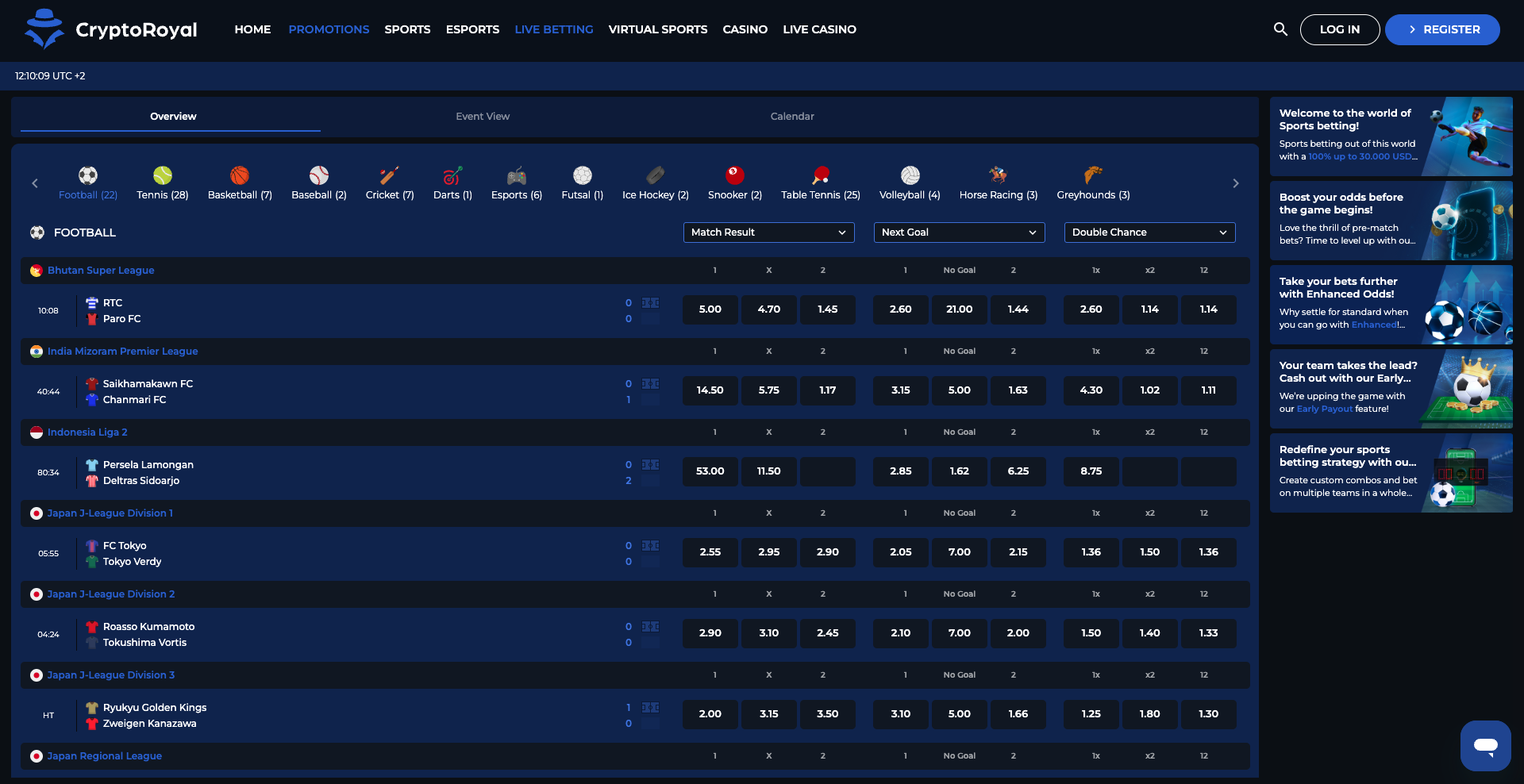This screenshot has width=1524, height=784.
Task: Open Japan J-League Division 1 link
Action: click(110, 513)
